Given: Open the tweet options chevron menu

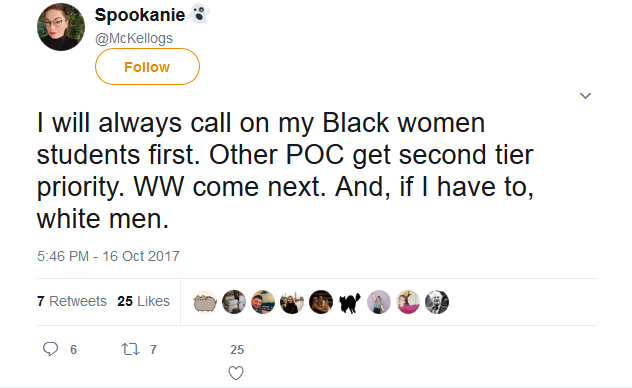Looking at the screenshot, I should pyautogui.click(x=585, y=95).
